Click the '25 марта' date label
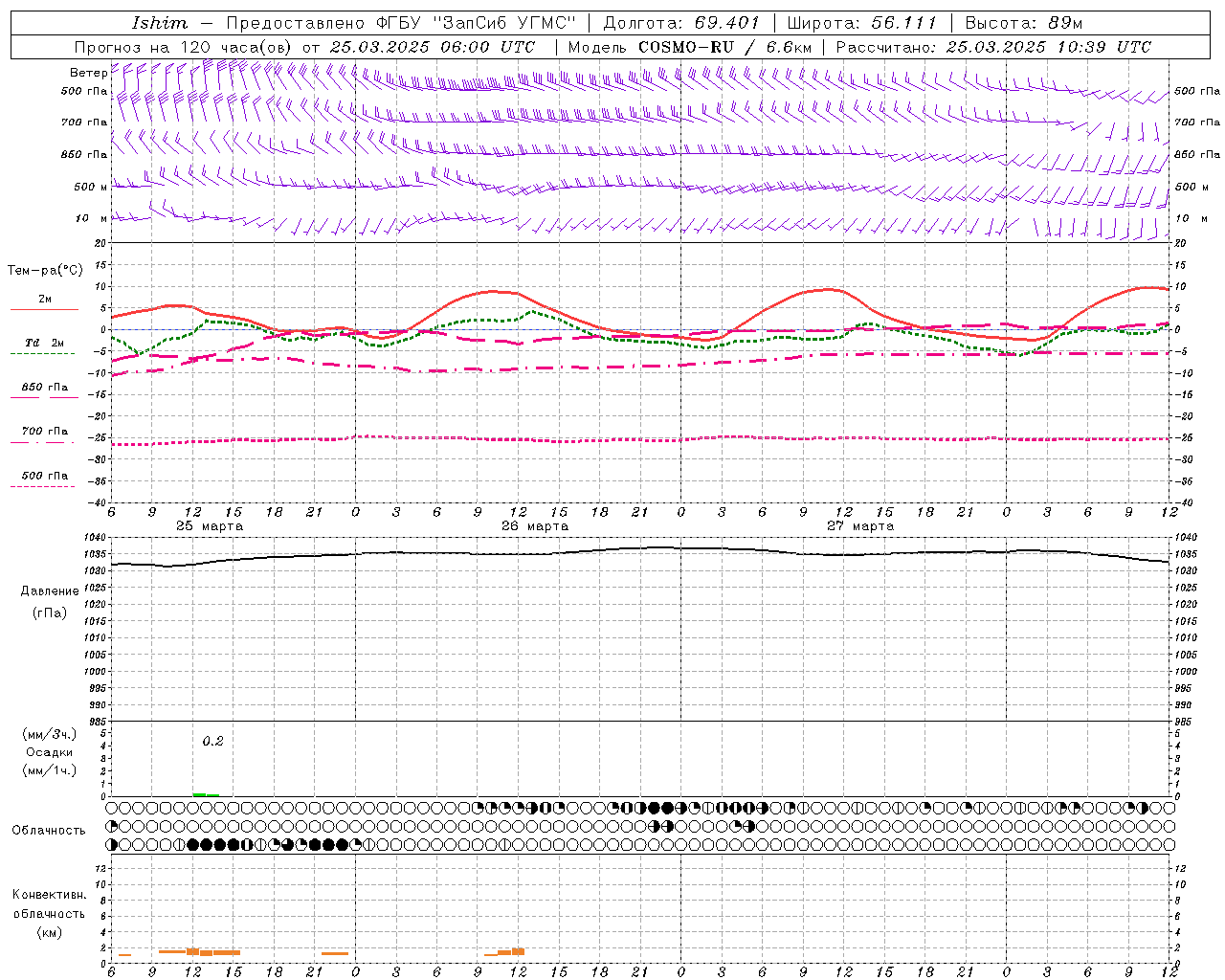 tap(210, 526)
